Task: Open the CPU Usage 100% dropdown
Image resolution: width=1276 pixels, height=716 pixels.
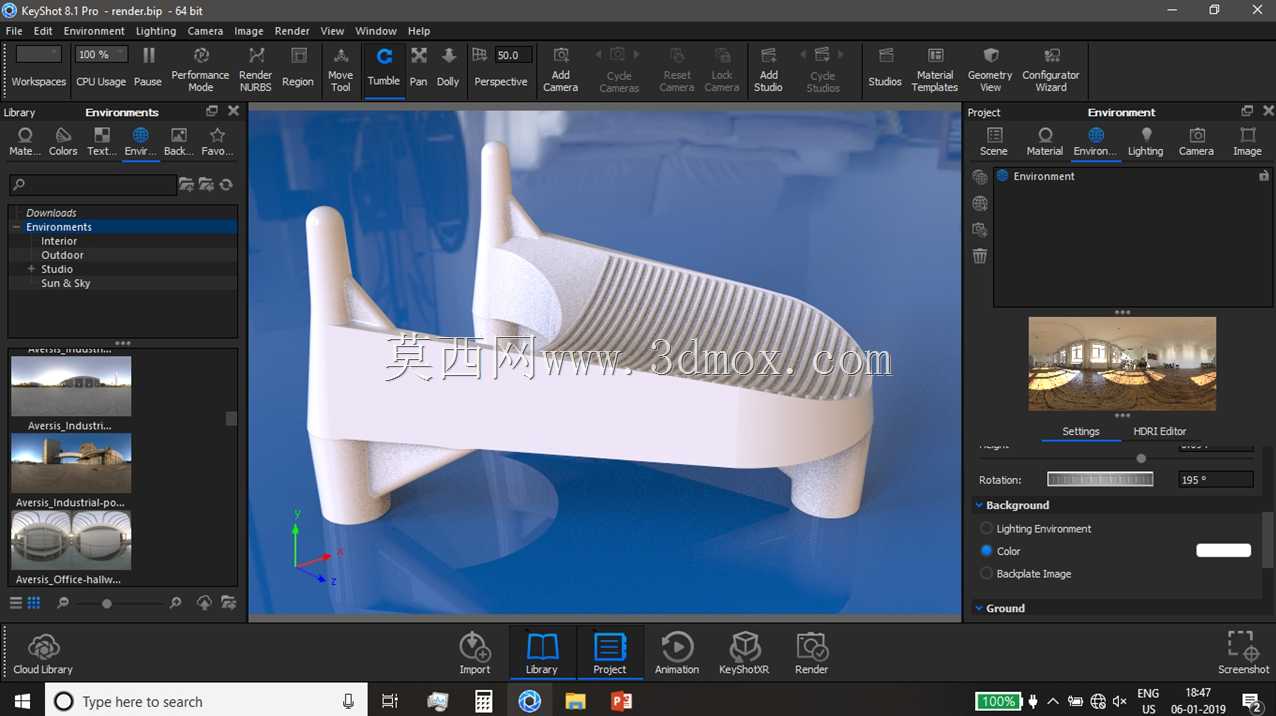Action: (x=101, y=55)
